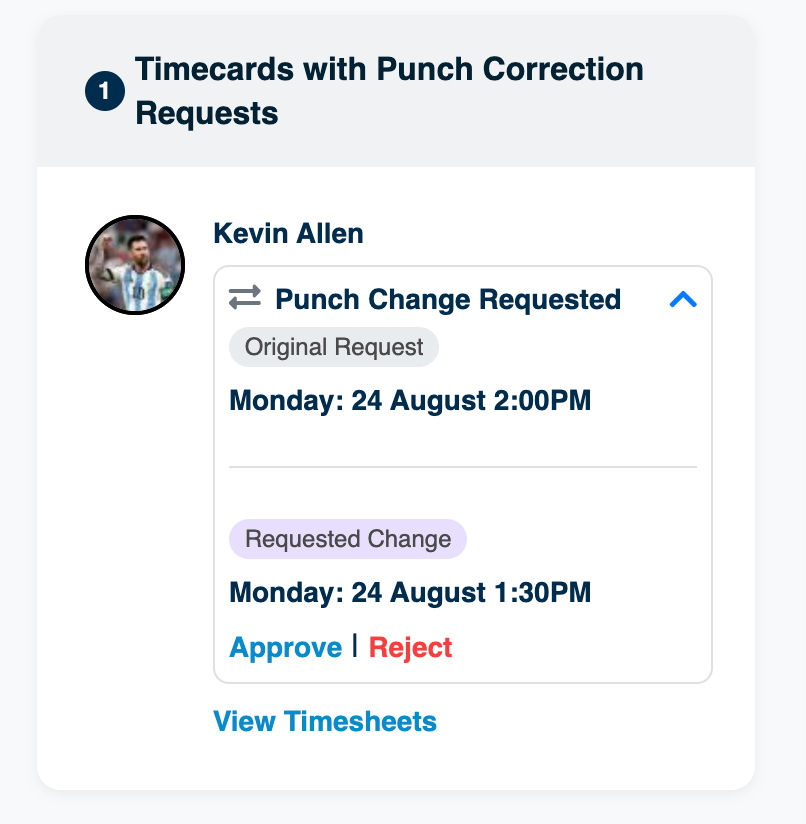Click blank space beside View Timesheets
Image resolution: width=806 pixels, height=824 pixels.
578,721
